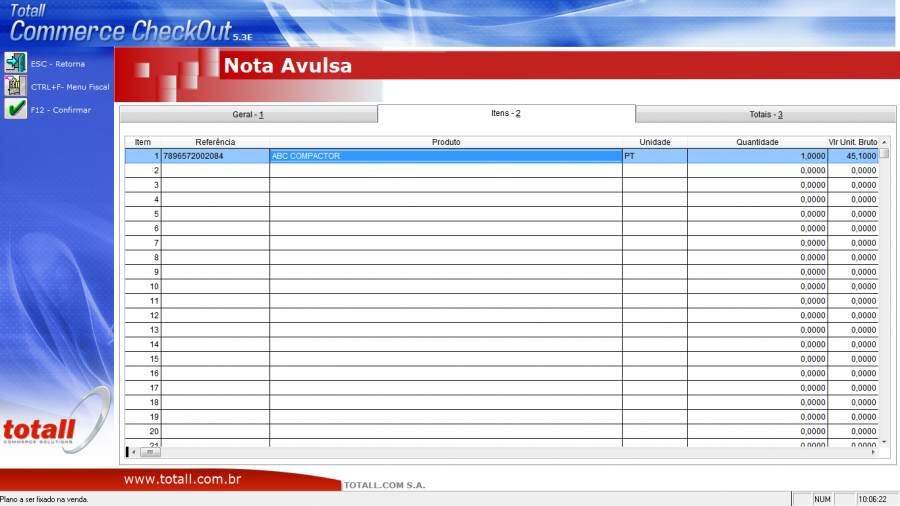
Task: Select item number 10 row header
Action: (x=143, y=286)
